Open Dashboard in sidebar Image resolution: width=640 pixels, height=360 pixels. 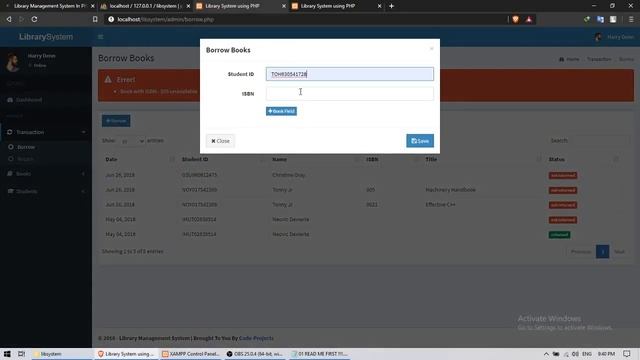point(46,100)
